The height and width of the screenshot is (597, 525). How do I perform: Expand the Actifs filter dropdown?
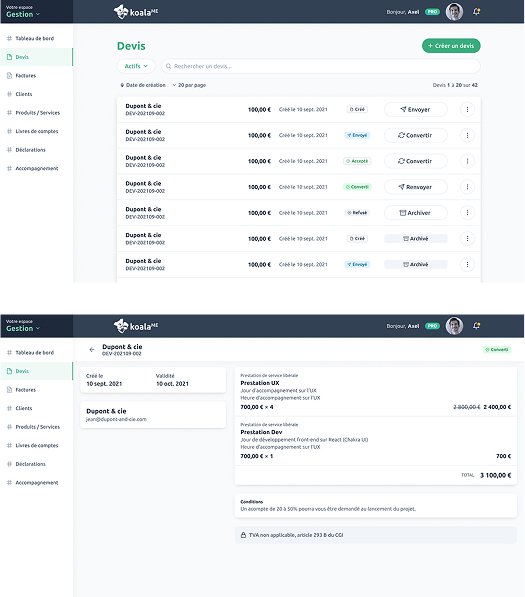click(x=136, y=66)
